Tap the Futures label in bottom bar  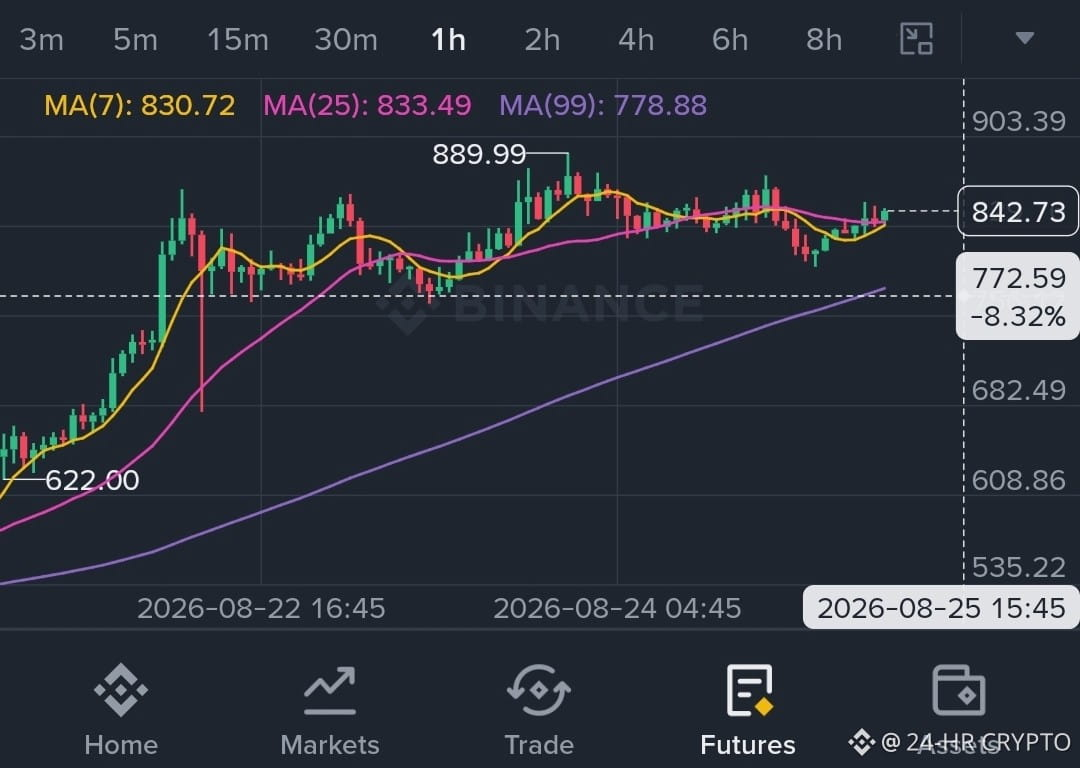click(x=748, y=745)
